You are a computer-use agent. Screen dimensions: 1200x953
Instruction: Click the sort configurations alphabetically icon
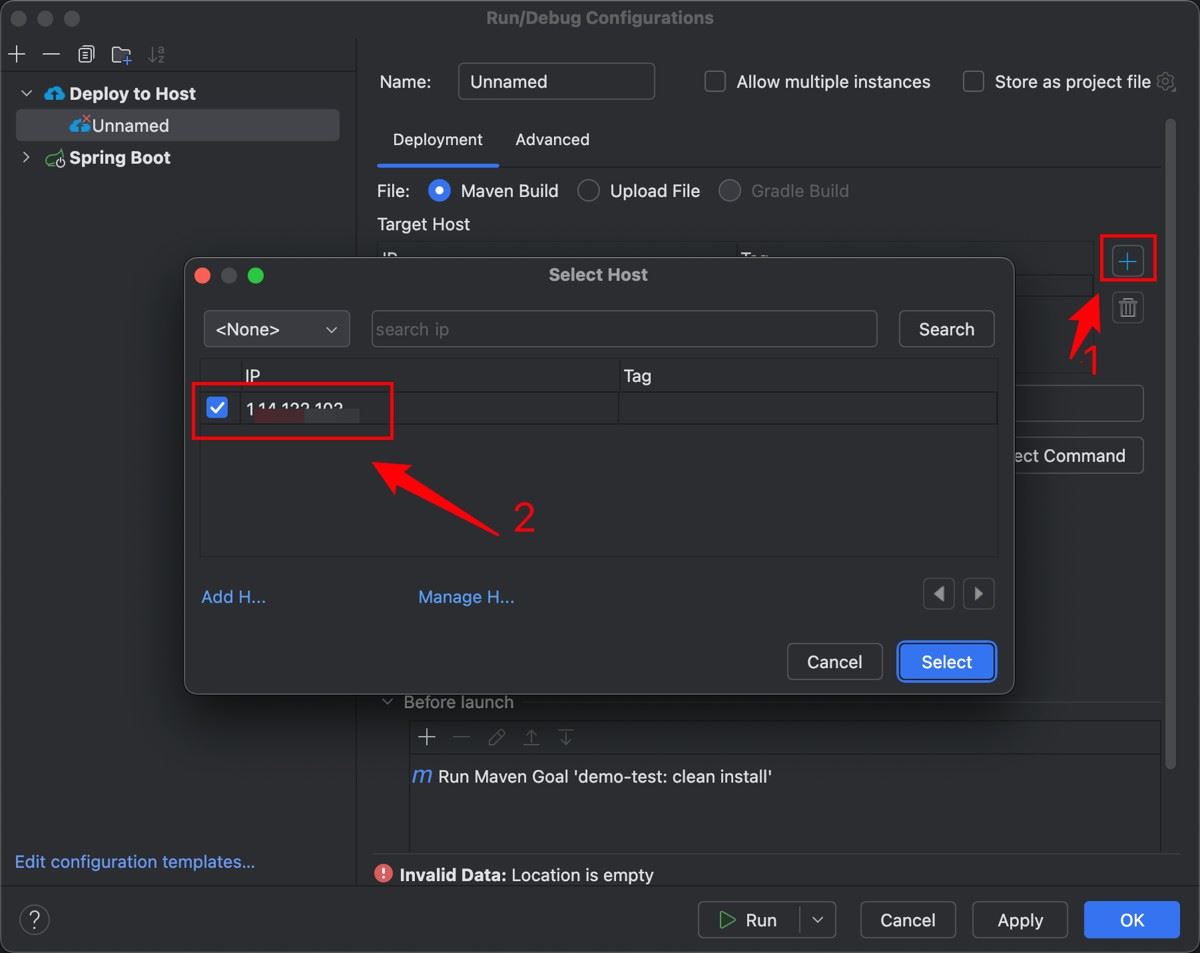156,54
